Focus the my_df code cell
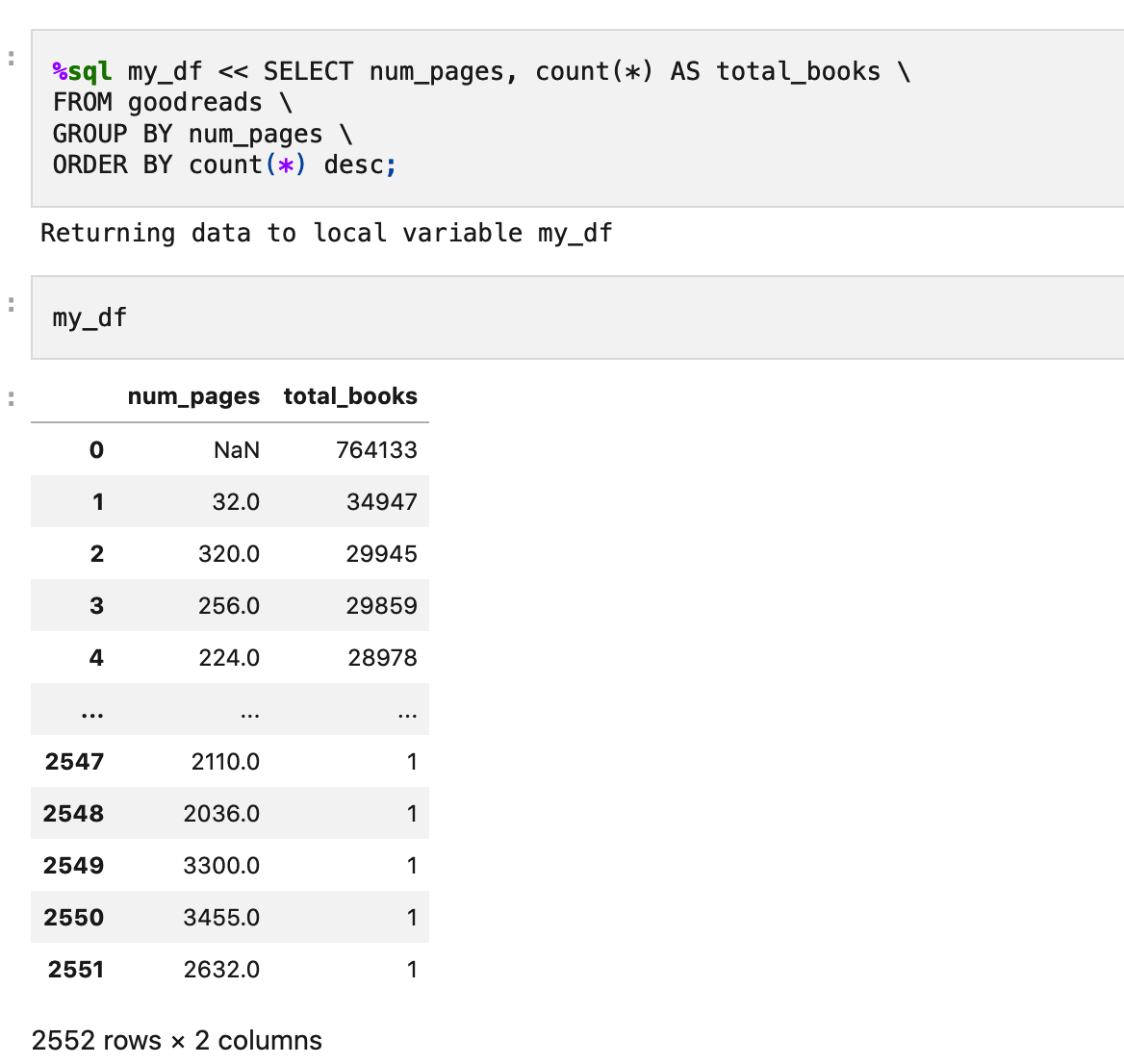Screen dimensions: 1124x1064 pyautogui.click(x=577, y=317)
